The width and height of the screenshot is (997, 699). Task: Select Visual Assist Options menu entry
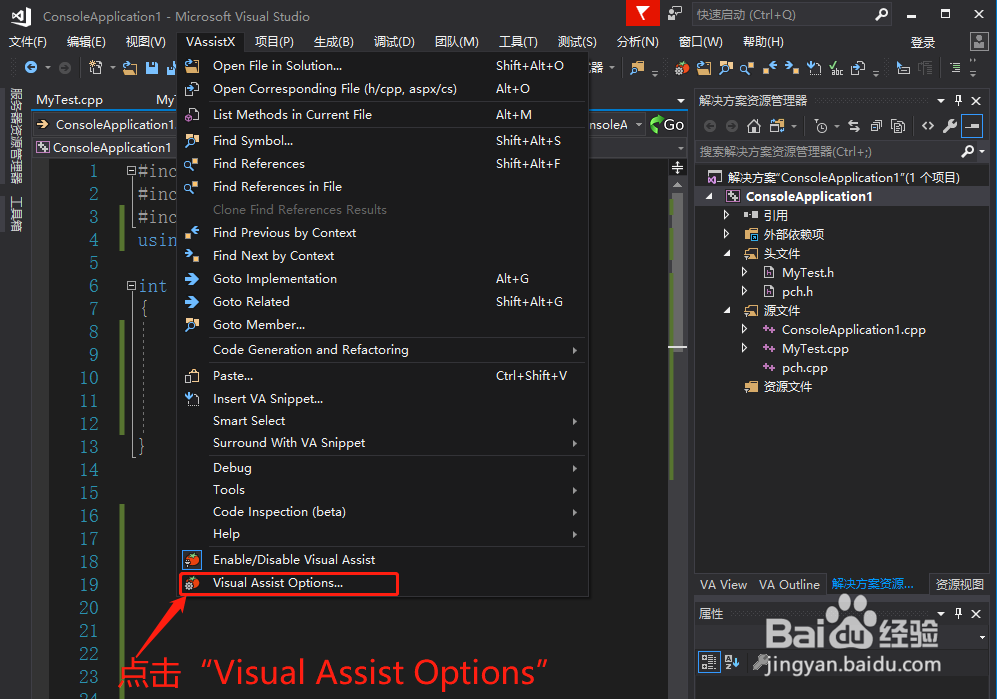point(382,583)
